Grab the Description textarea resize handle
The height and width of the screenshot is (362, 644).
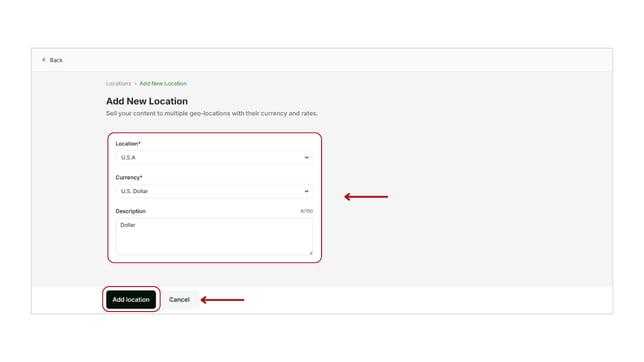click(310, 253)
